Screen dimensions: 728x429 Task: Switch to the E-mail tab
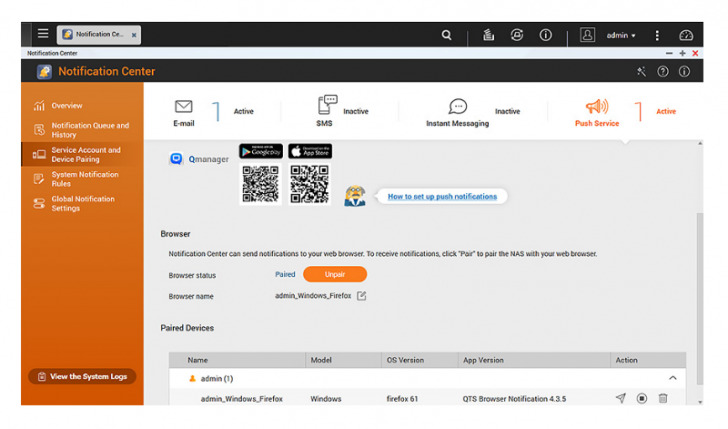[x=184, y=112]
